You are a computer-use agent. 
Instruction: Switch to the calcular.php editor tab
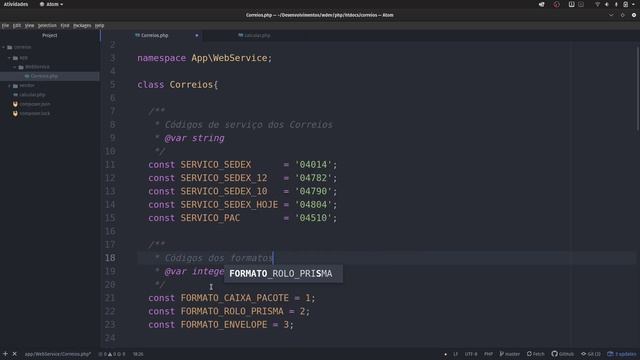click(254, 36)
